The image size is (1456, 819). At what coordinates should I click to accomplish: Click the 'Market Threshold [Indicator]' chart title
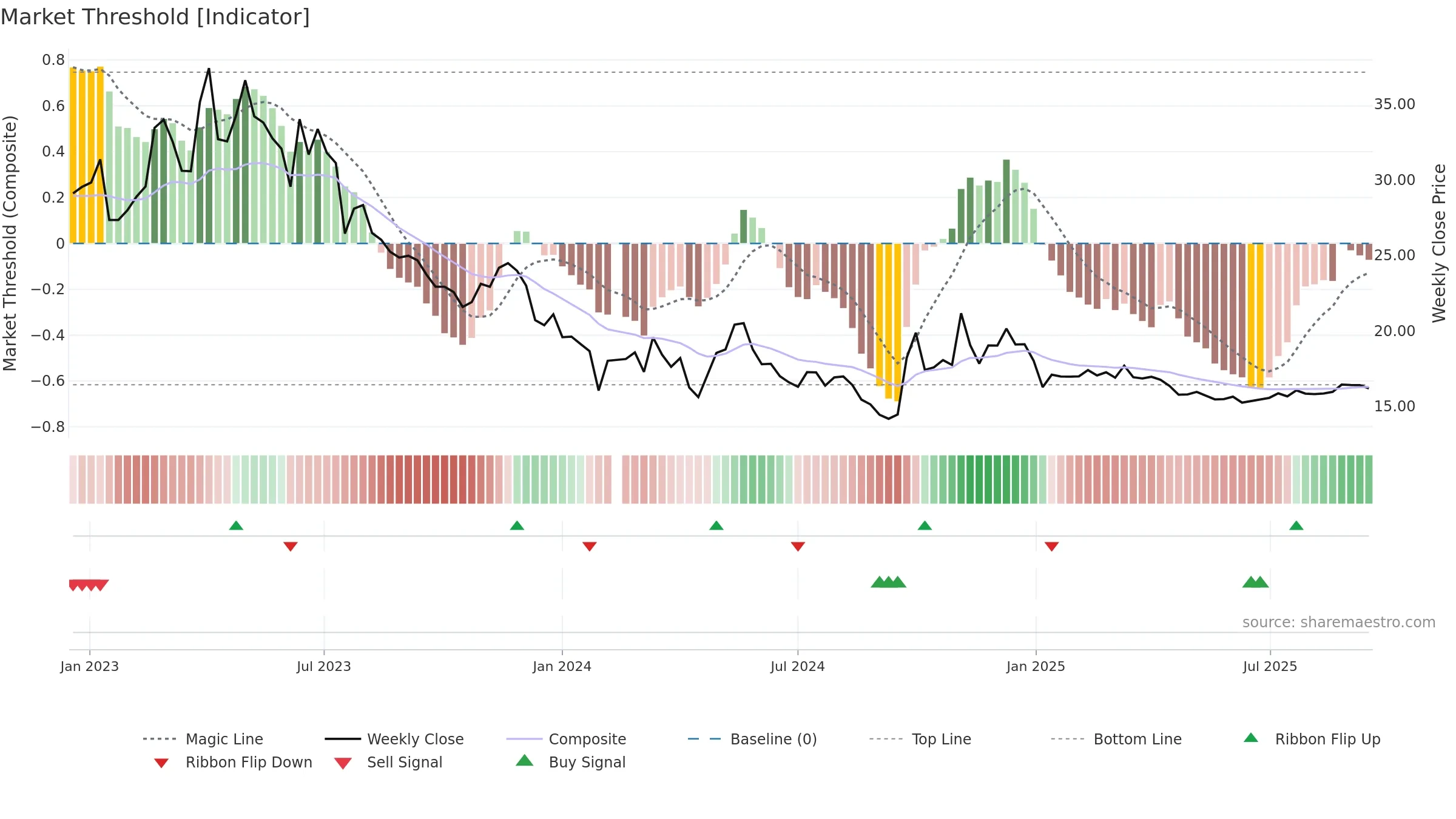click(x=155, y=17)
